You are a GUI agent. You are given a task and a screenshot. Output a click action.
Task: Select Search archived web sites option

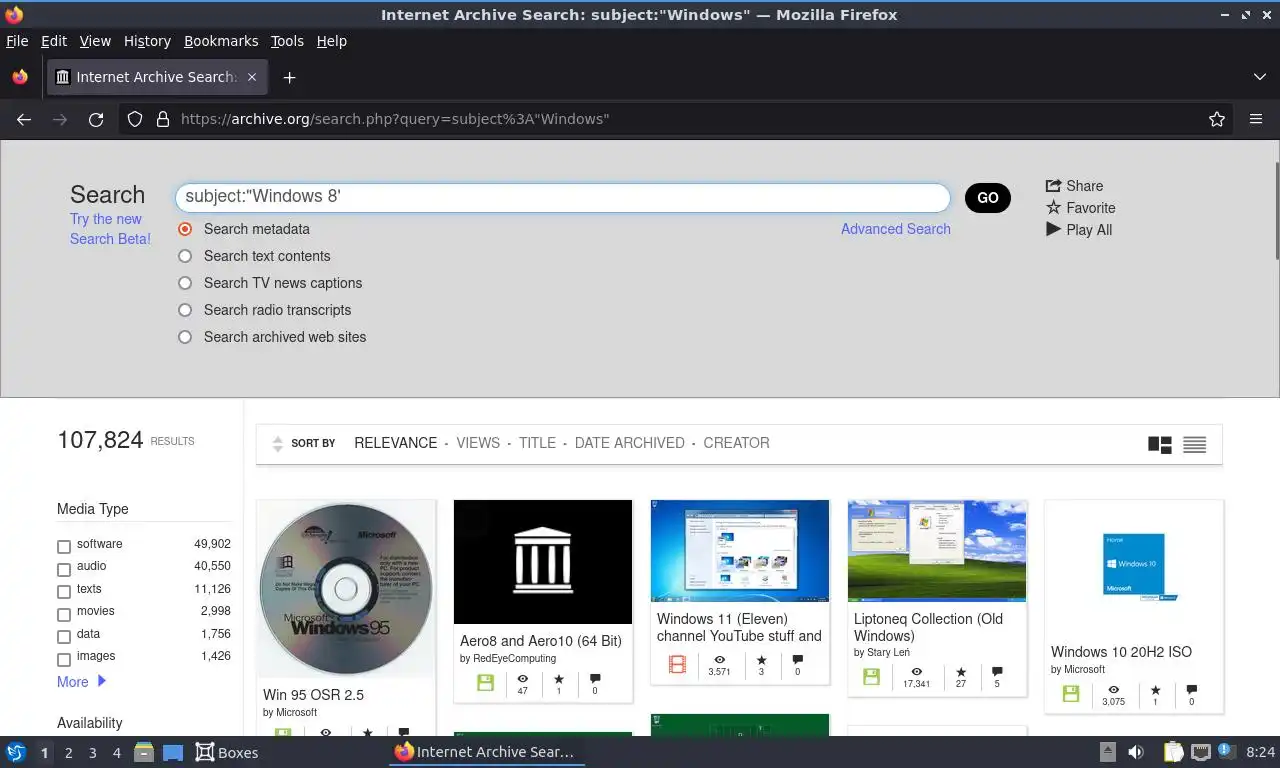[x=185, y=337]
